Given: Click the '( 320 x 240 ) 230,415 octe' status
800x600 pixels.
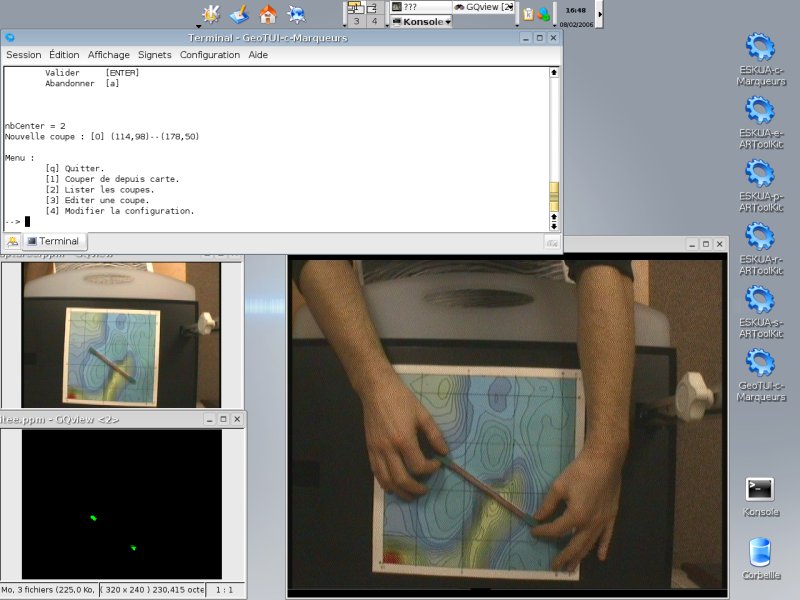Looking at the screenshot, I should tap(152, 589).
